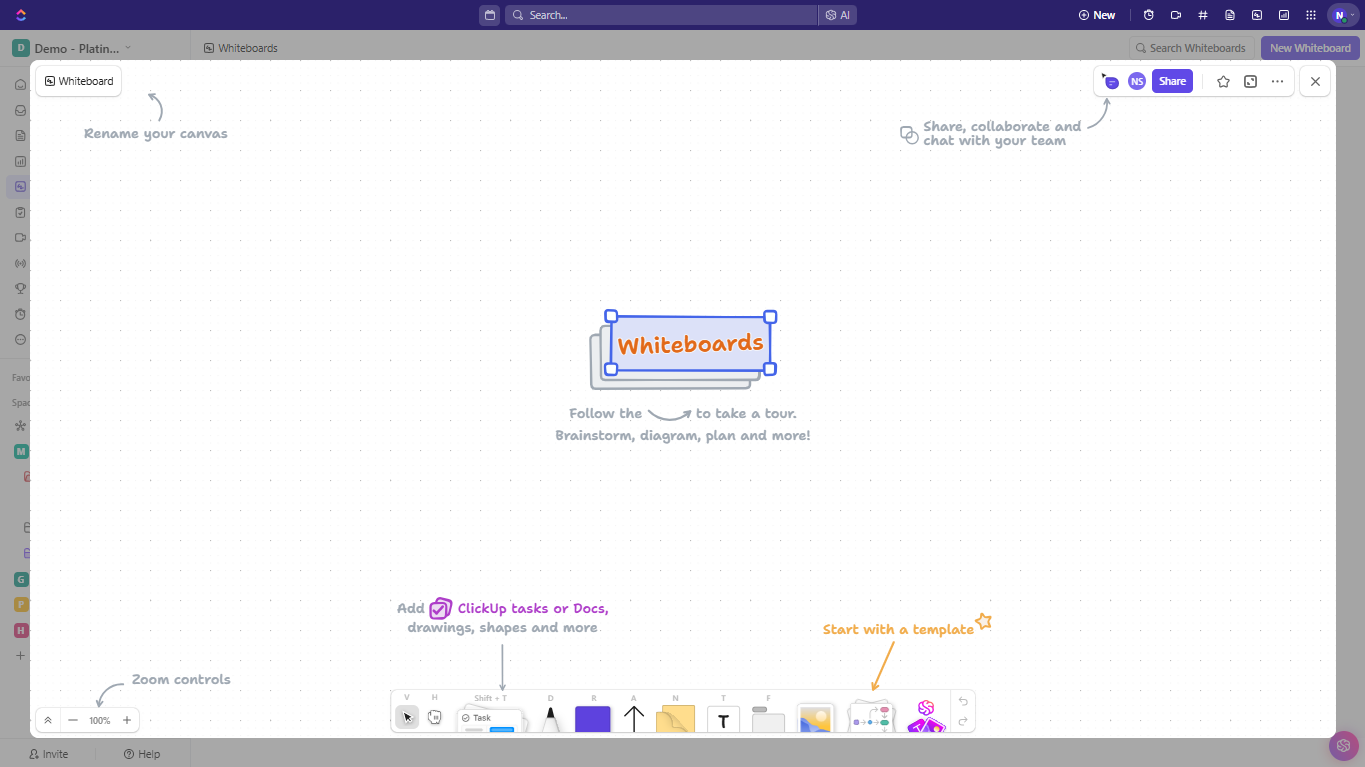Image resolution: width=1365 pixels, height=767 pixels.
Task: Toggle fullscreen view of the whiteboard
Action: (x=1250, y=82)
